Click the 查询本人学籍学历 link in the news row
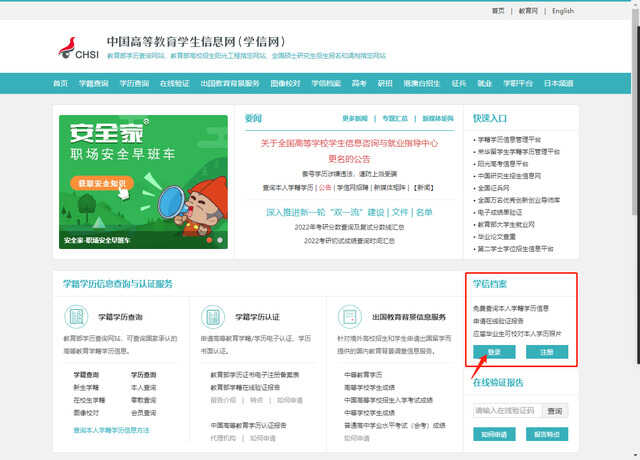640x460 pixels. point(288,188)
